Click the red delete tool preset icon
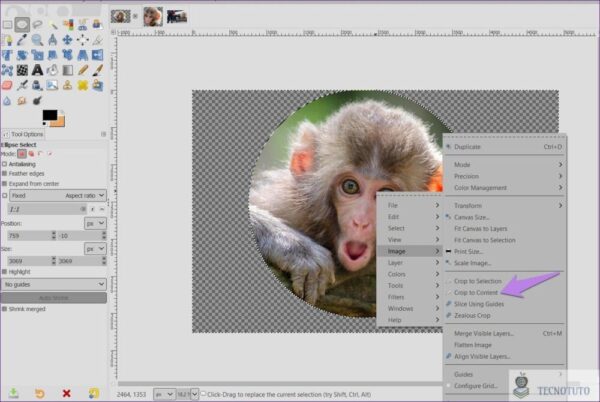600x402 pixels. pyautogui.click(x=67, y=393)
